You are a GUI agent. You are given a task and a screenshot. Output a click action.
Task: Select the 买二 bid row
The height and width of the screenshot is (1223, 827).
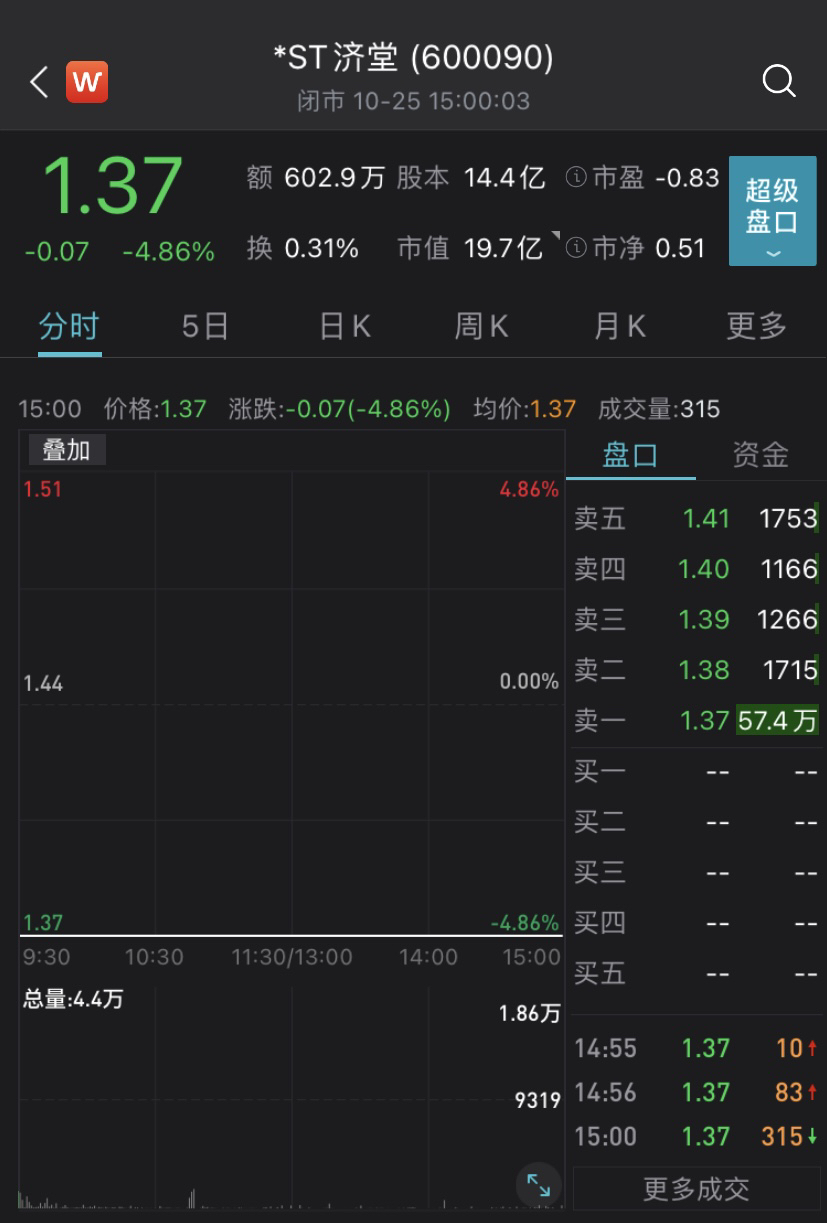696,822
